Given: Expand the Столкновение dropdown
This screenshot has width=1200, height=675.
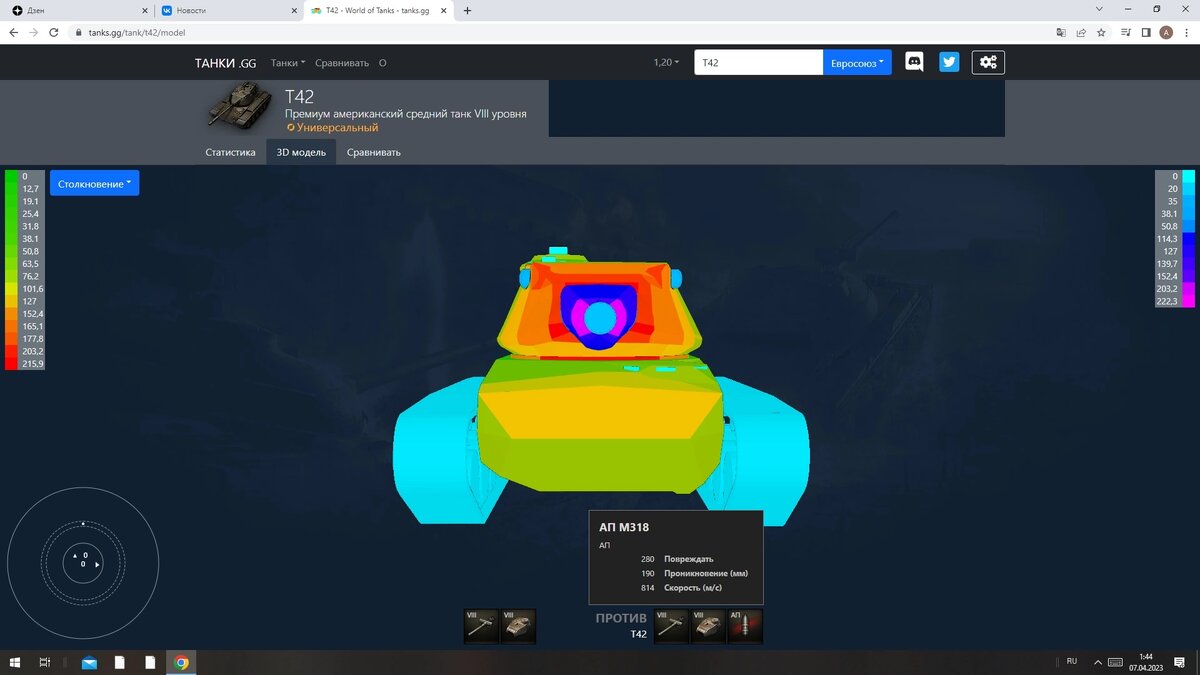Looking at the screenshot, I should pos(94,183).
